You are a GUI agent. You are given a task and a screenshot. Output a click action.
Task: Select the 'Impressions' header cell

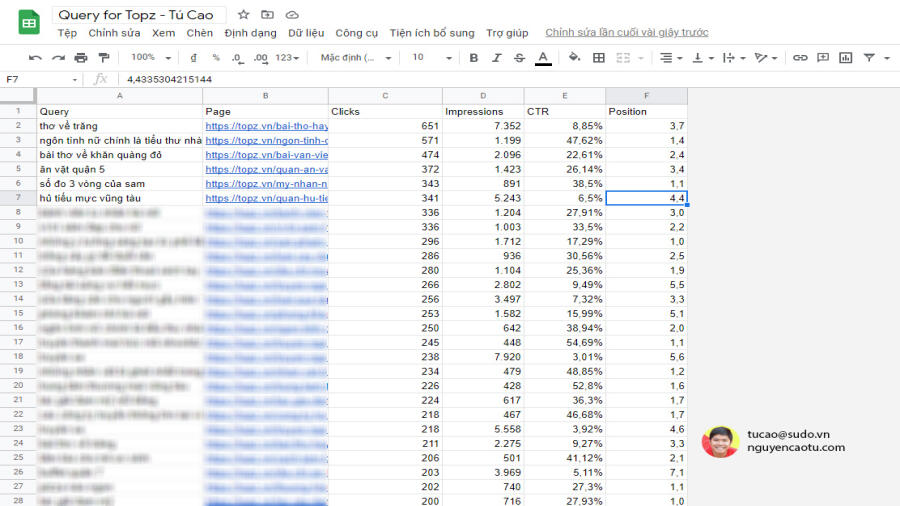(483, 111)
